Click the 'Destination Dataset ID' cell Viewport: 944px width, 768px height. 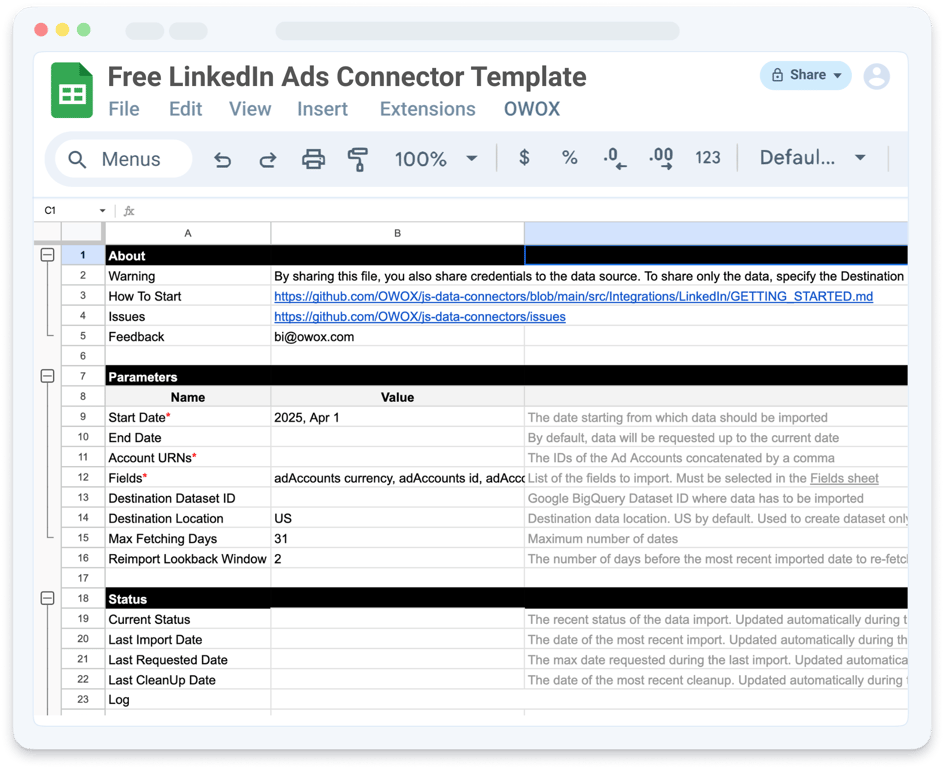pyautogui.click(x=188, y=498)
